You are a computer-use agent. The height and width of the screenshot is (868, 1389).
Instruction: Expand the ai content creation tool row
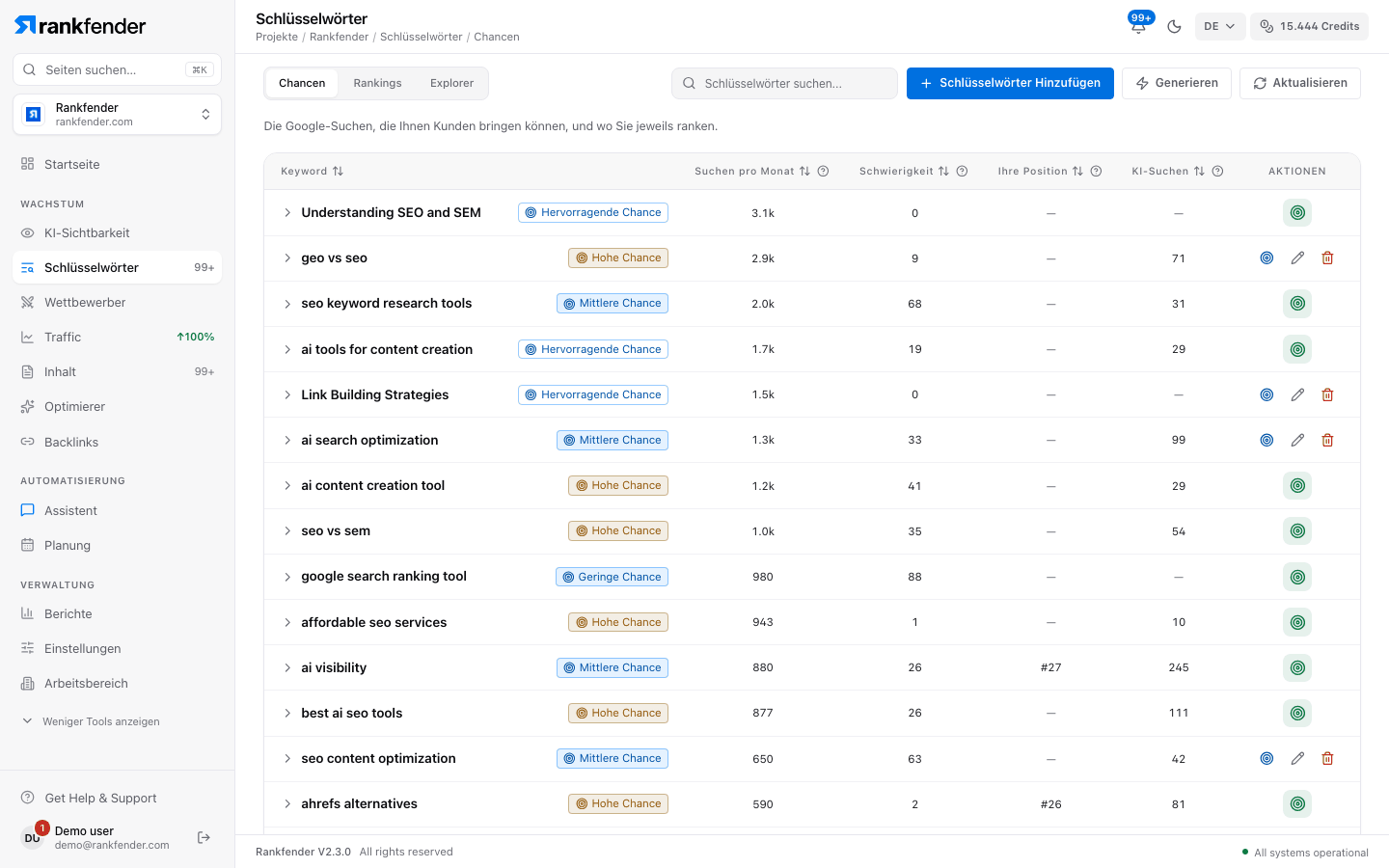point(287,485)
